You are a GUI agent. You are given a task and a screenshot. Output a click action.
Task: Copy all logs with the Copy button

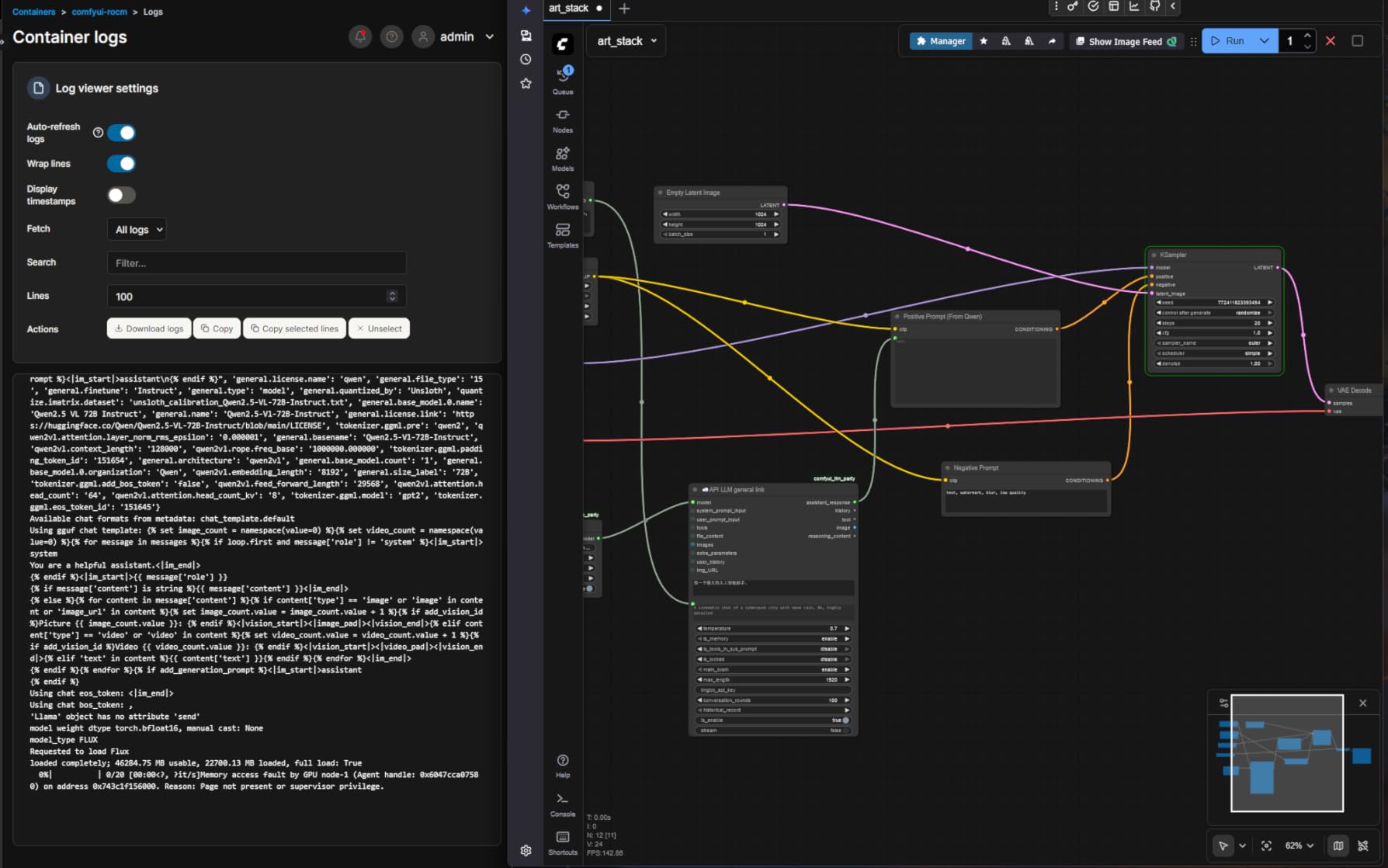point(217,328)
